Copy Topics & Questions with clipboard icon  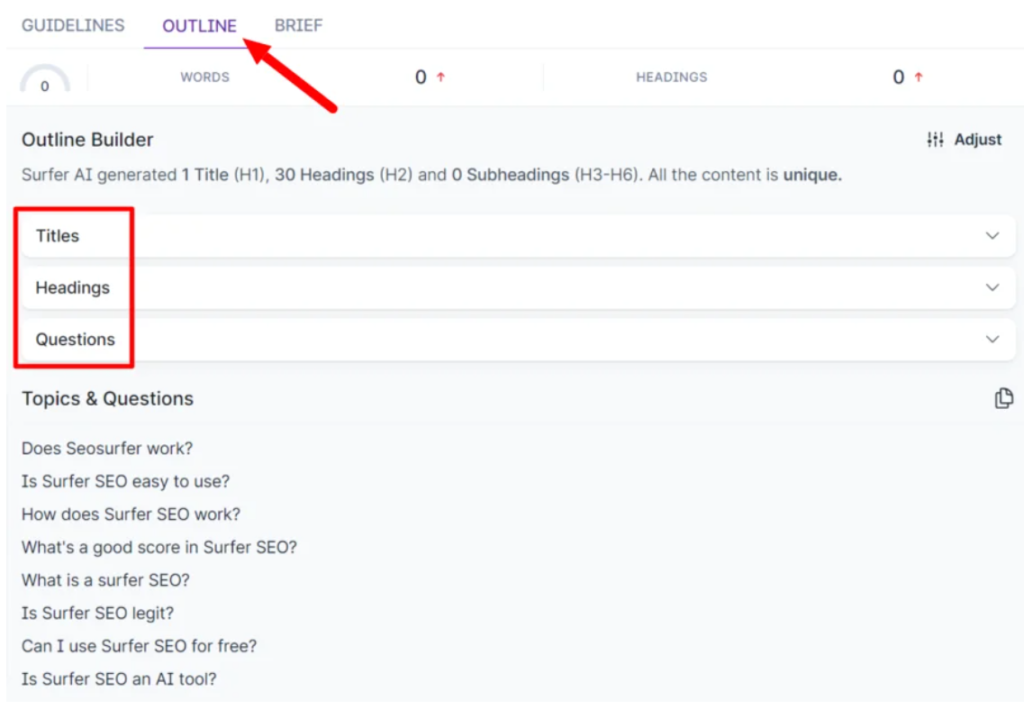point(1004,398)
